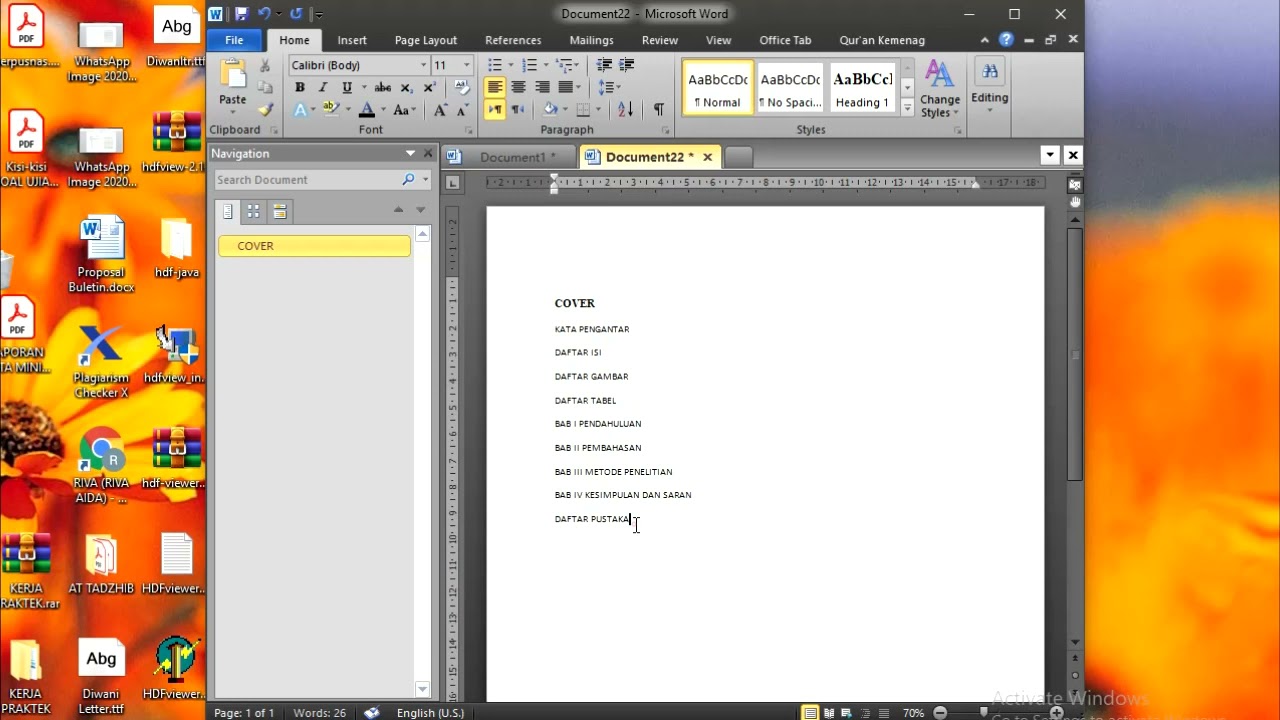Toggle Show/Hide paragraph marks

[x=658, y=110]
